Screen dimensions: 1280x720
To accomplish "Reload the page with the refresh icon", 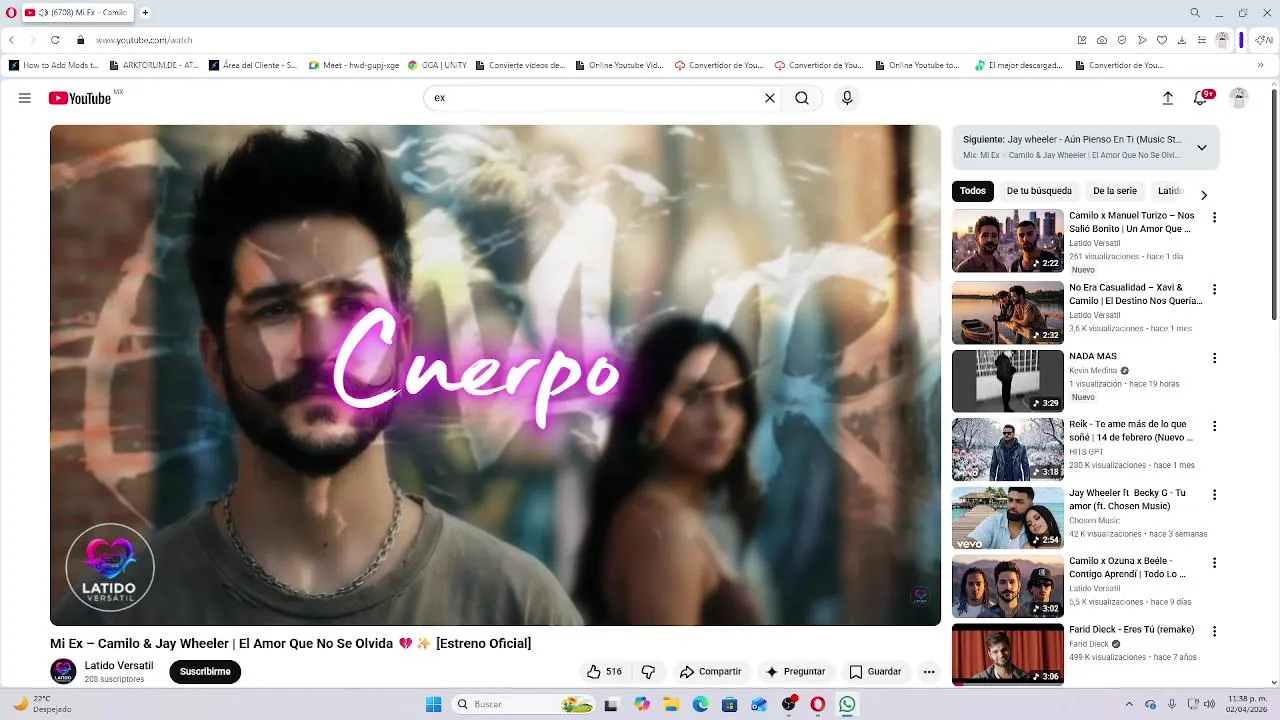I will 55,40.
